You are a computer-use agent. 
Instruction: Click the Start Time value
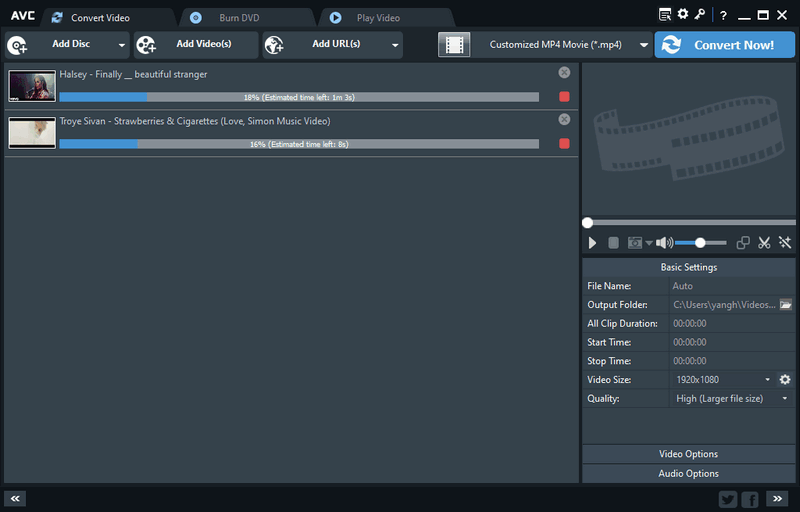pyautogui.click(x=690, y=342)
